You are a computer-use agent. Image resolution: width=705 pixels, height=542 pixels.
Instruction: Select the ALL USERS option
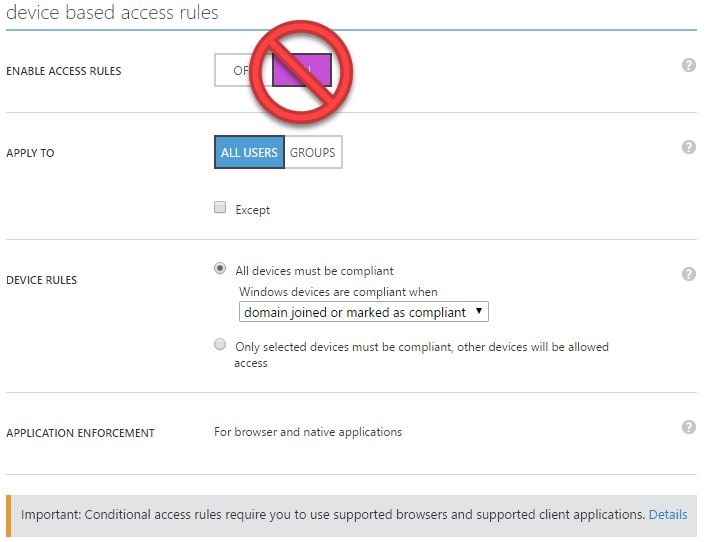pyautogui.click(x=249, y=153)
